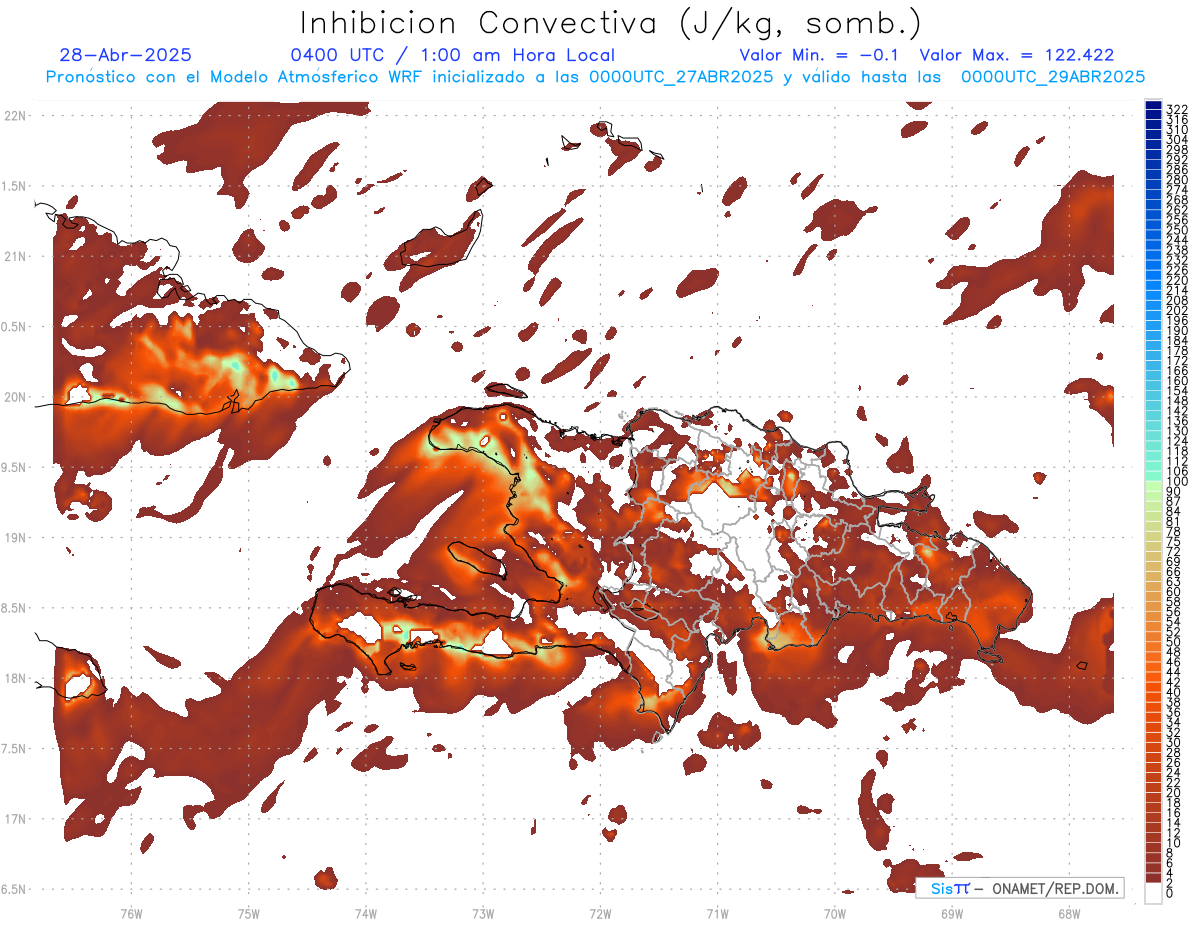1200x927 pixels.
Task: Click the '76W' longitude label
Action: point(131,914)
